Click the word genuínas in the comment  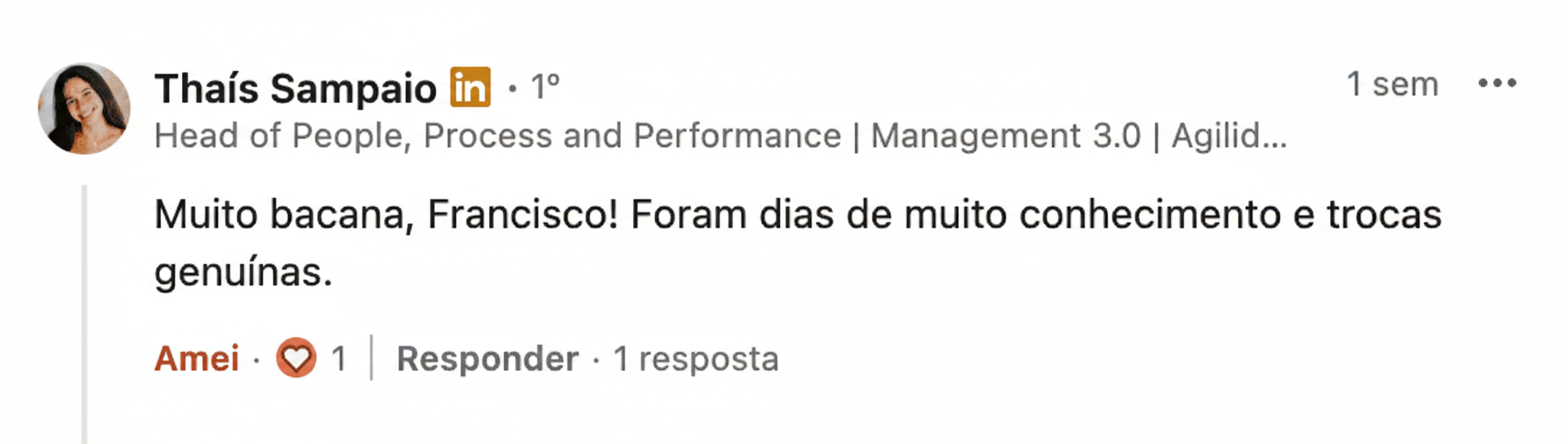[x=243, y=272]
